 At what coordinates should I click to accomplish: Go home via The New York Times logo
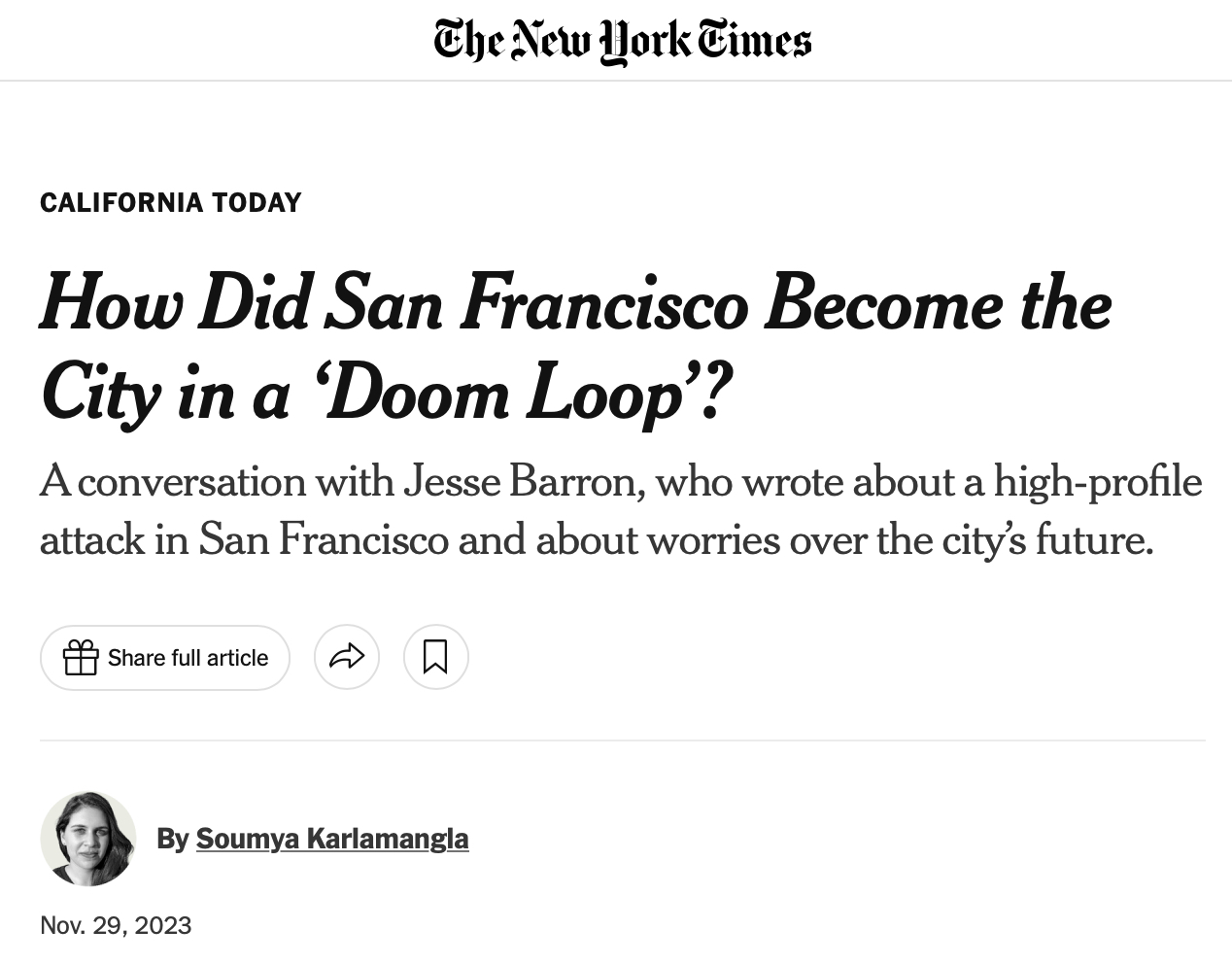(x=622, y=41)
